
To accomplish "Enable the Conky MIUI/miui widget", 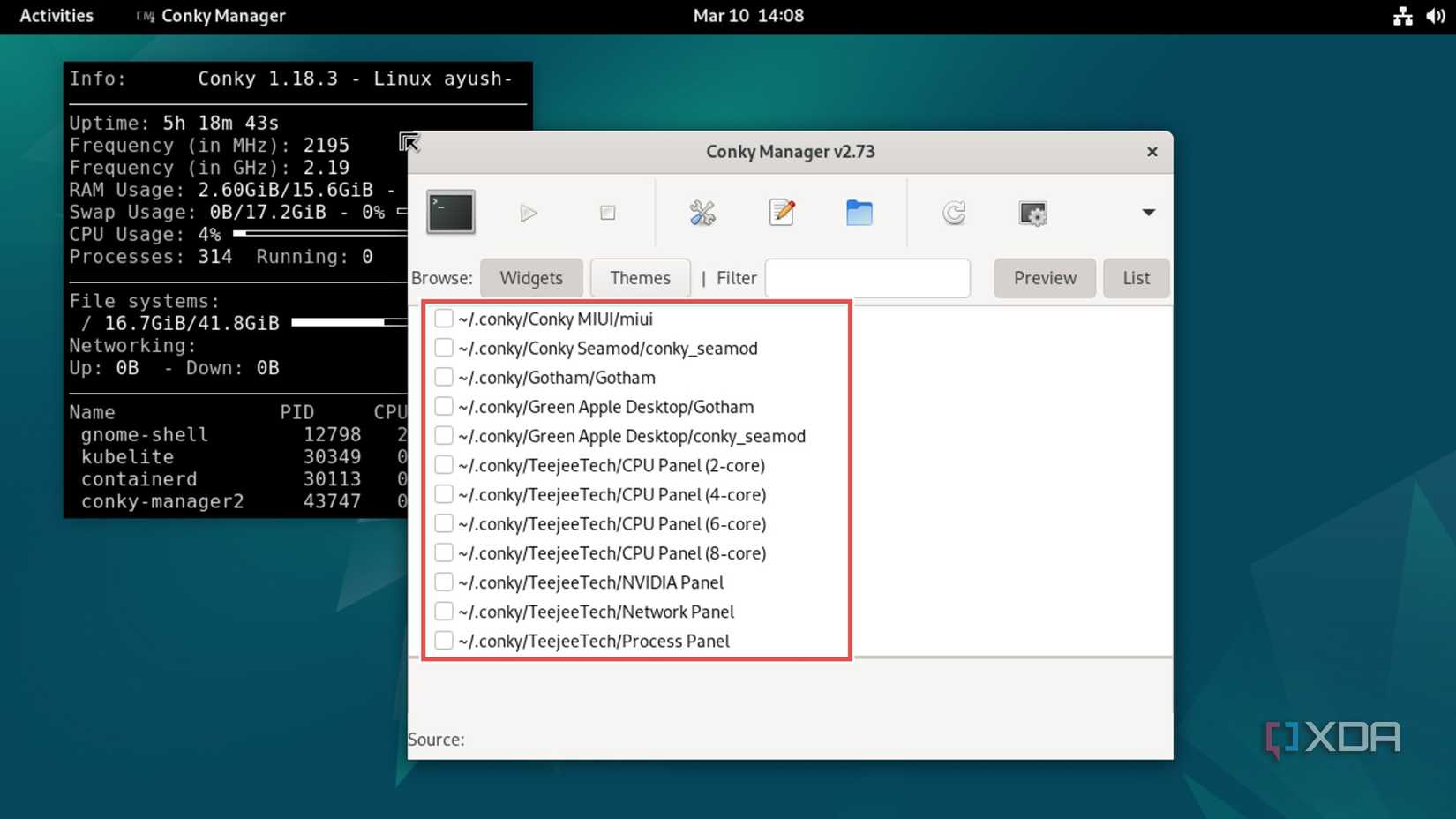I will pyautogui.click(x=443, y=318).
